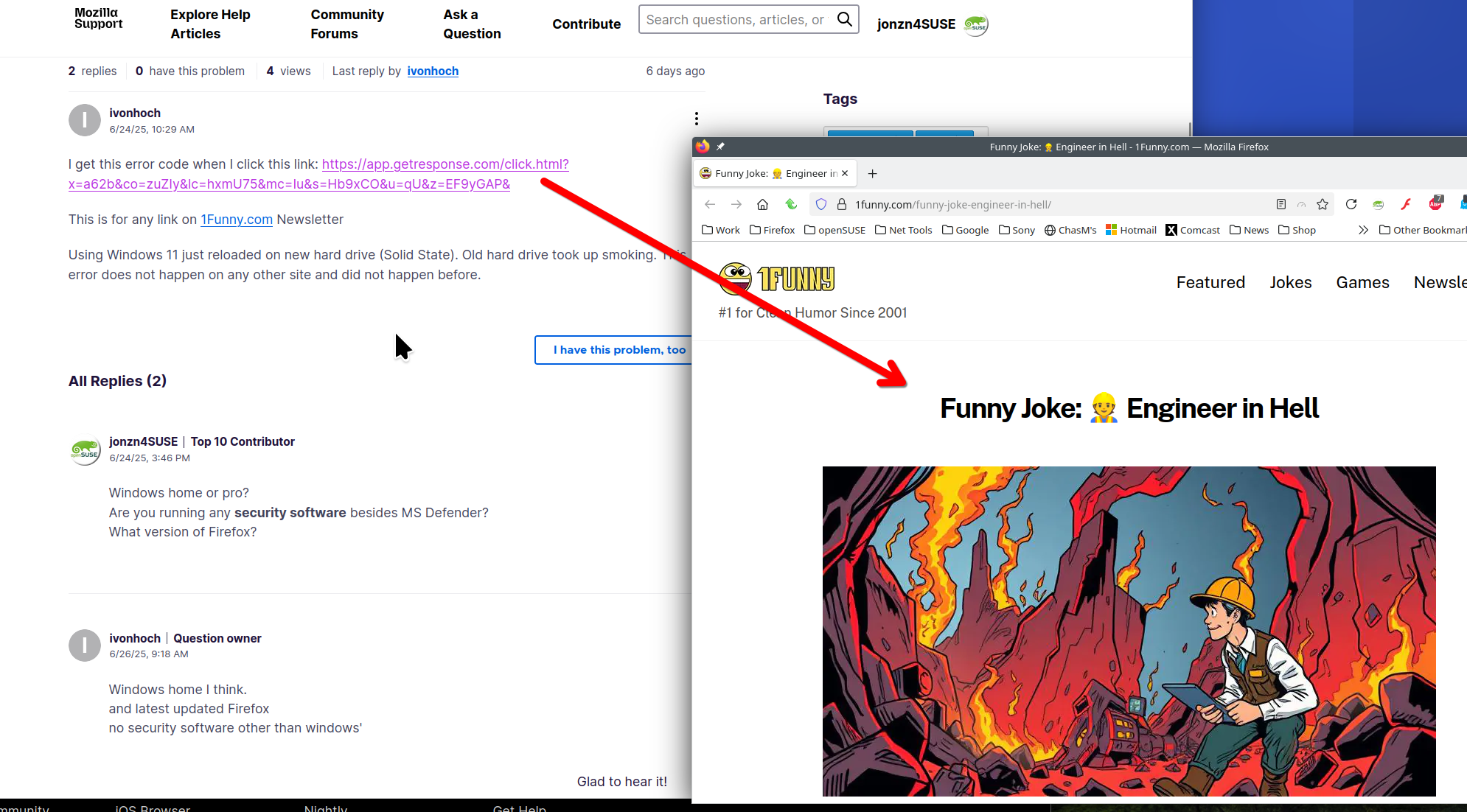
Task: Click the 'All Replies (2)' heading
Action: coord(117,381)
